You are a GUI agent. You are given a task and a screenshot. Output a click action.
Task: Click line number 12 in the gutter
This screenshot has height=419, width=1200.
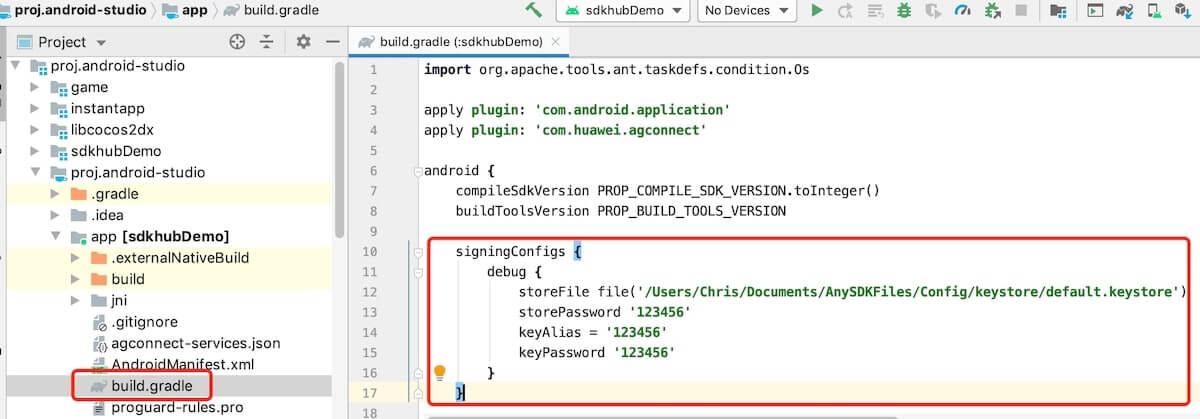tap(370, 292)
